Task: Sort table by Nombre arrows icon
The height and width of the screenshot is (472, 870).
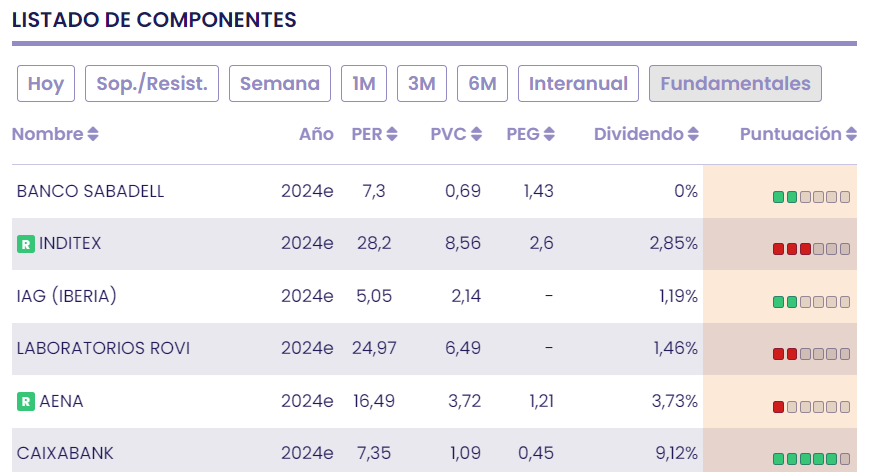Action: 93,135
